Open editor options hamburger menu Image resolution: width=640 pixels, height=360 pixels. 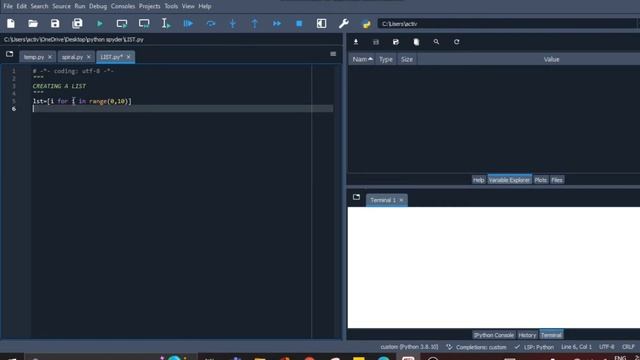point(333,54)
